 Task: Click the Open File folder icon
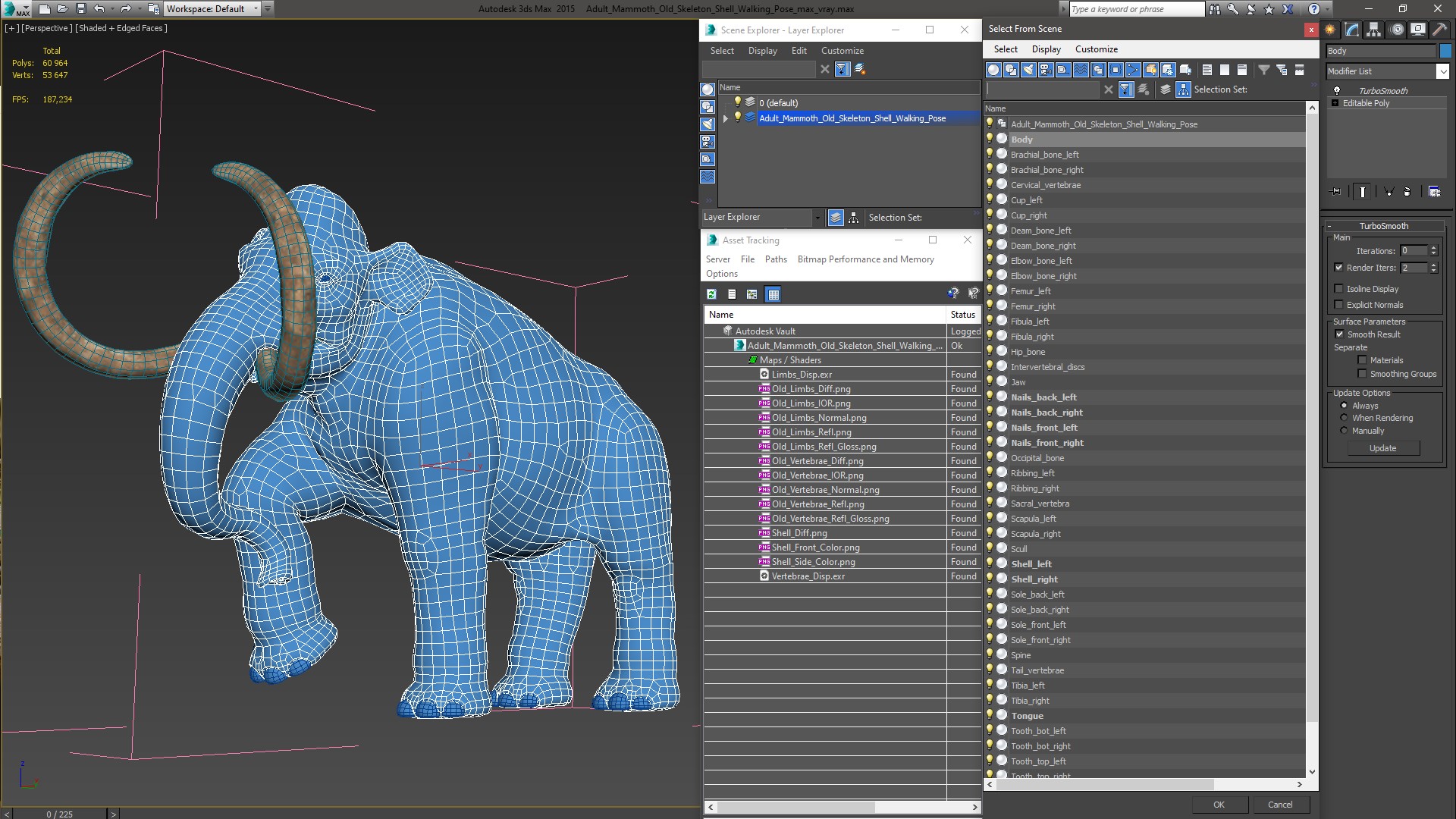coord(63,9)
